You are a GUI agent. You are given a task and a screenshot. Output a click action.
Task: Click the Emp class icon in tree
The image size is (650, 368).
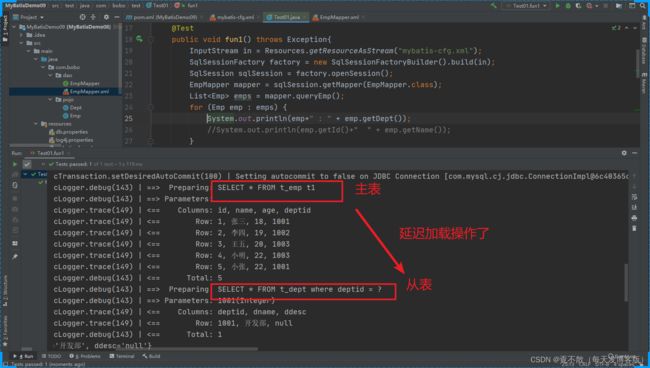65,116
